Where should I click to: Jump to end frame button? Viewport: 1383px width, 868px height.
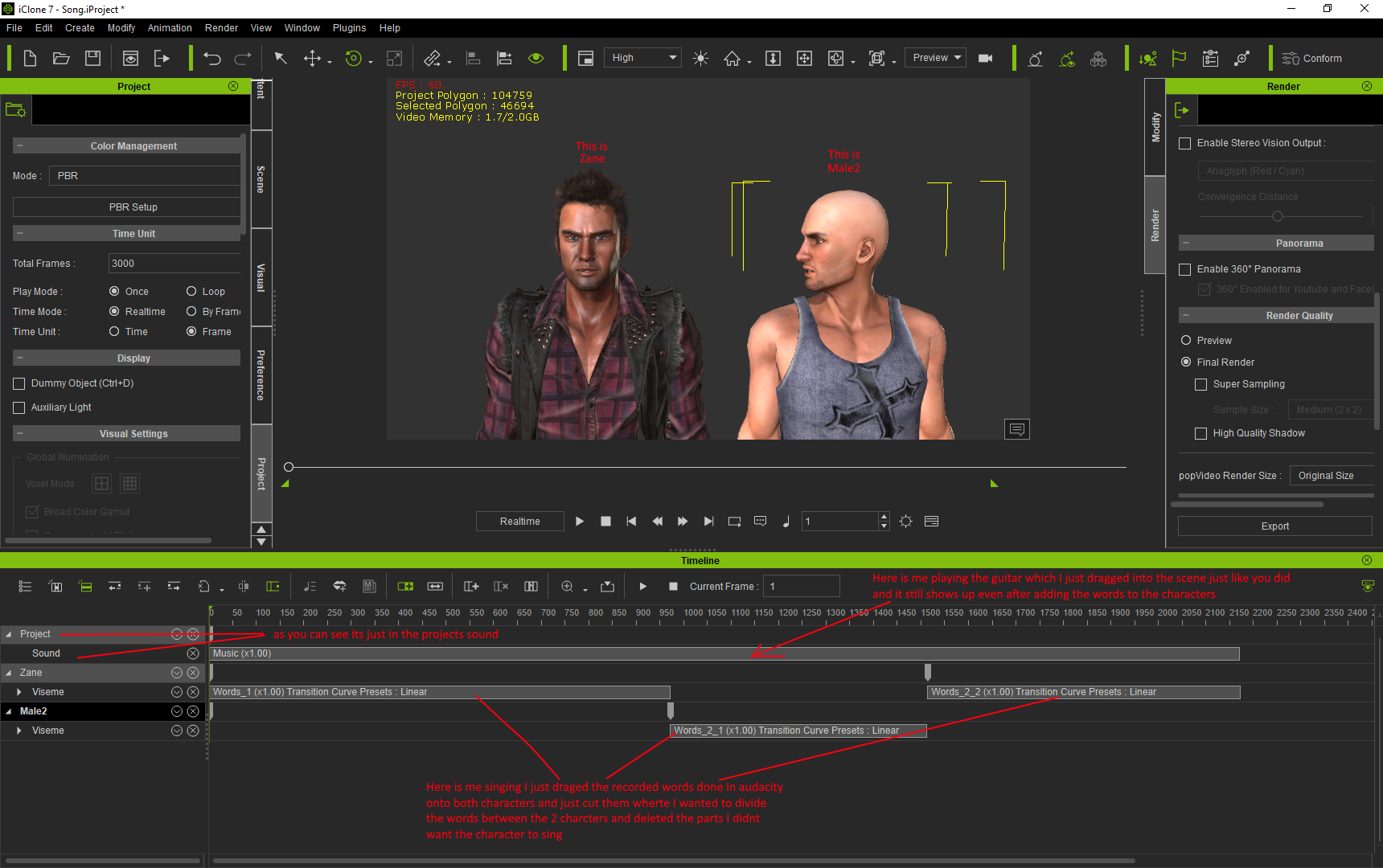[x=708, y=522]
